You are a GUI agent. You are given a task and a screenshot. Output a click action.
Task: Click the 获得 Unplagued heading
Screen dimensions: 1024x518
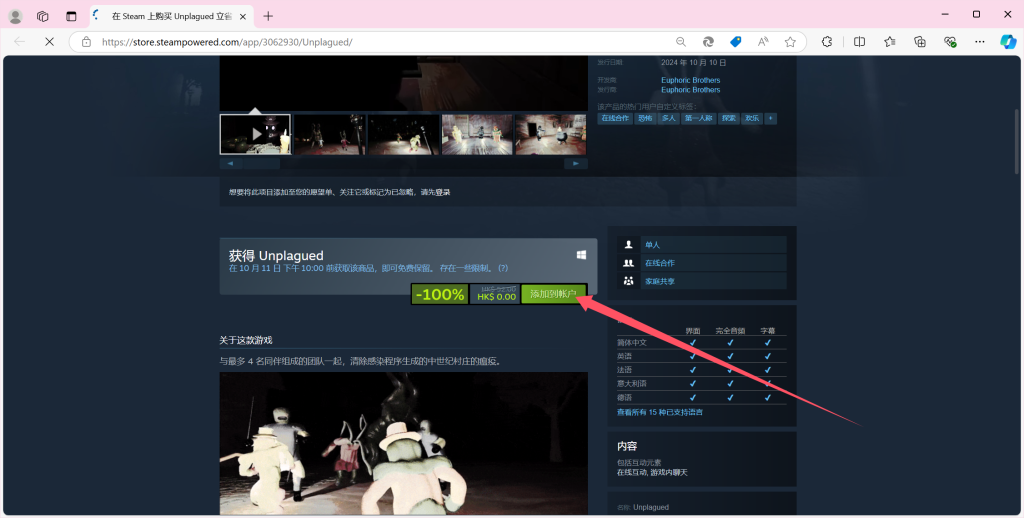276,255
